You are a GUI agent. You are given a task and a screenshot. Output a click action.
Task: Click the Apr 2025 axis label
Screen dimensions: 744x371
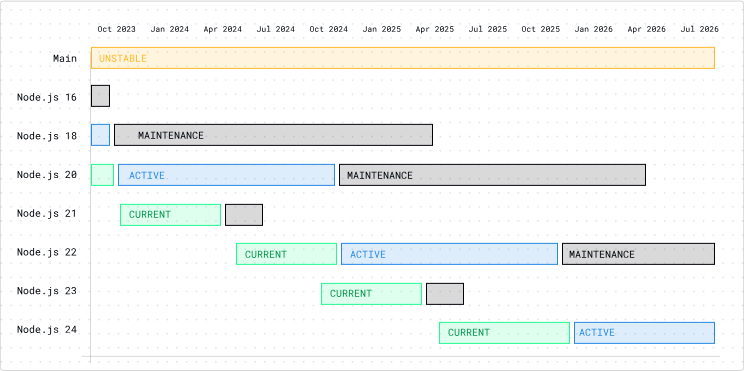435,29
